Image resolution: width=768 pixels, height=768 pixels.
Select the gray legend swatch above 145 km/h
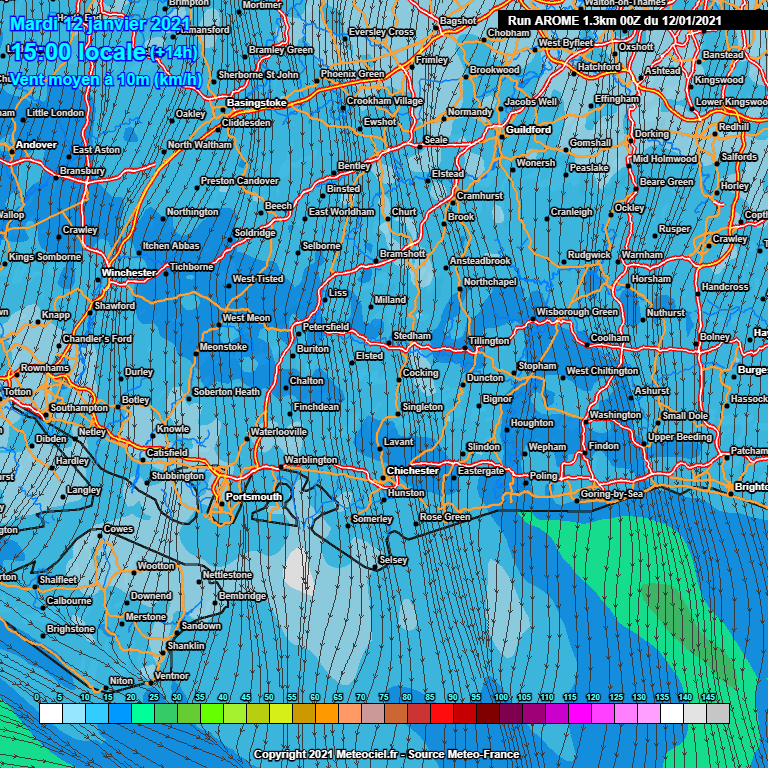click(x=718, y=713)
